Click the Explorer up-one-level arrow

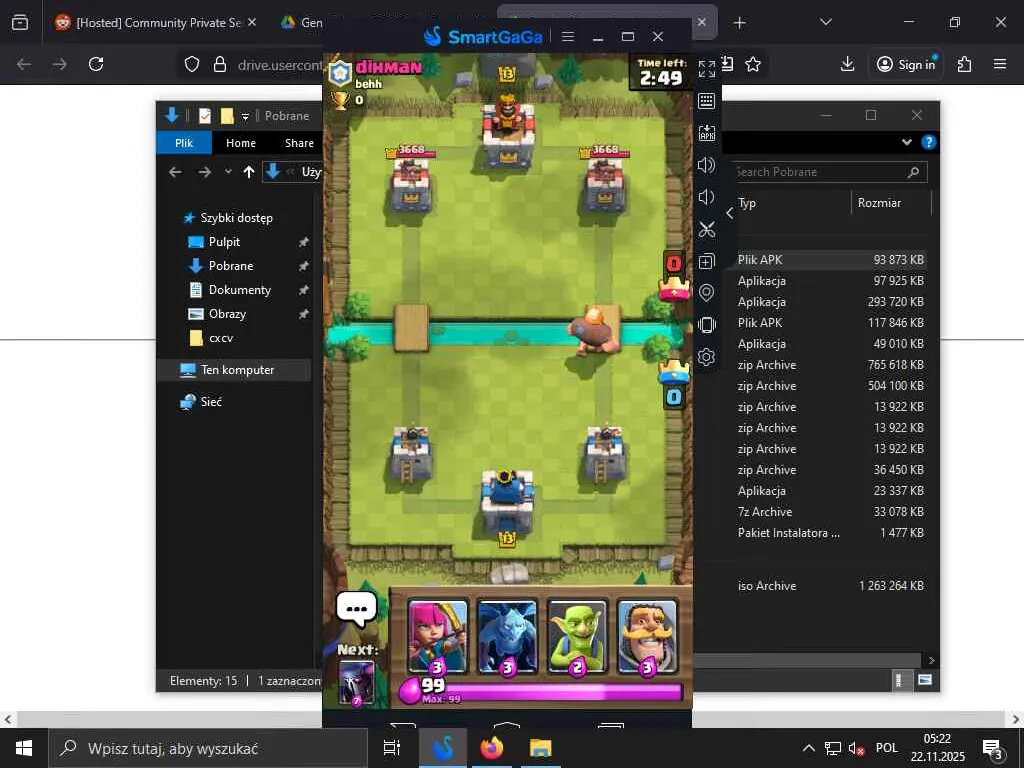coord(249,172)
